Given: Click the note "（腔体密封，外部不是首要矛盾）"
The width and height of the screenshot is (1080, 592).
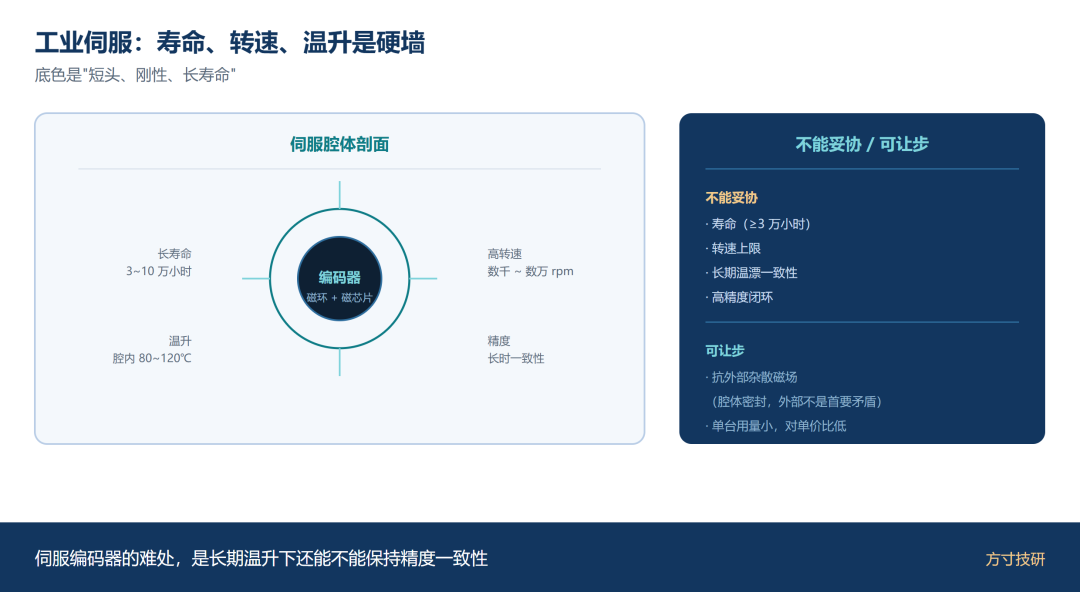Looking at the screenshot, I should pyautogui.click(x=796, y=402).
